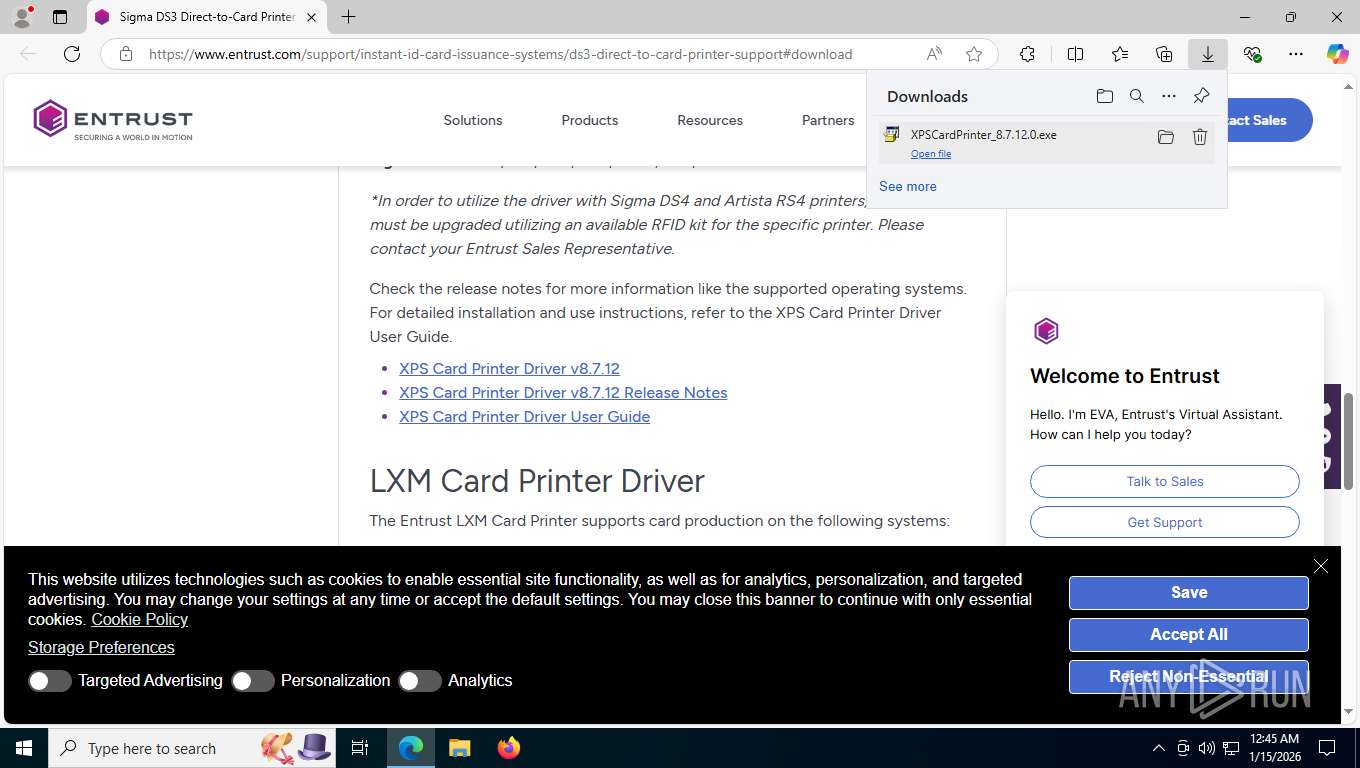Open notification center icon
Viewport: 1360px width, 768px height.
pos(1327,748)
